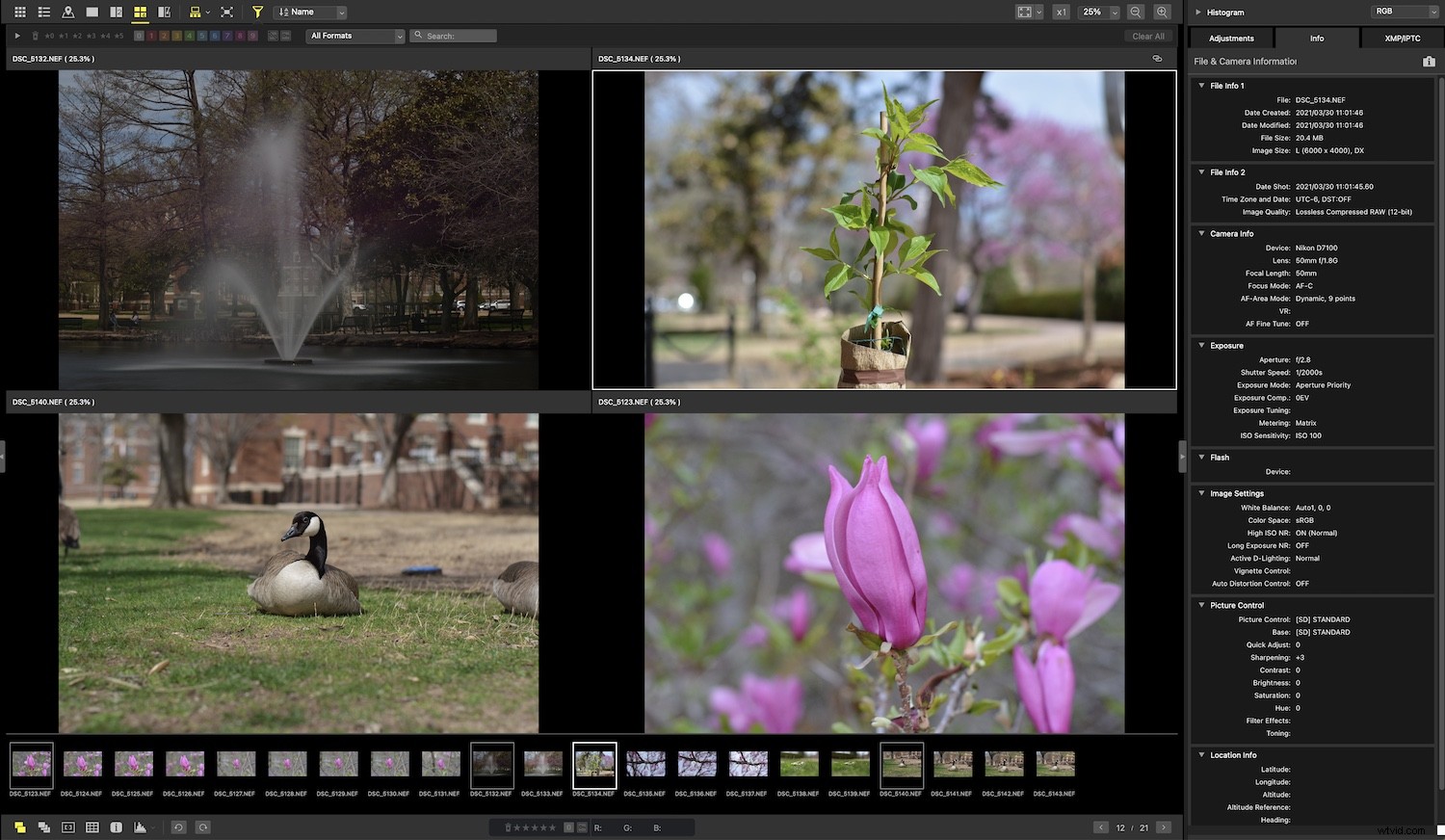Open the map view
Viewport: 1445px width, 840px height.
click(67, 12)
